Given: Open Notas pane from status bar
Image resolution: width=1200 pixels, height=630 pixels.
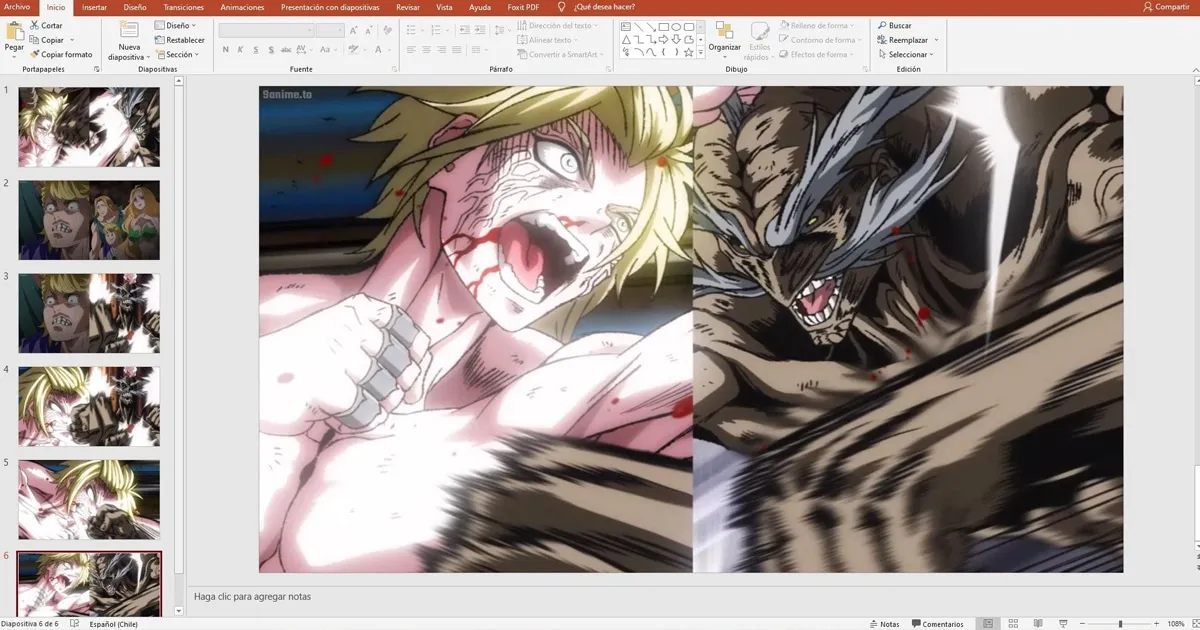Looking at the screenshot, I should 883,624.
